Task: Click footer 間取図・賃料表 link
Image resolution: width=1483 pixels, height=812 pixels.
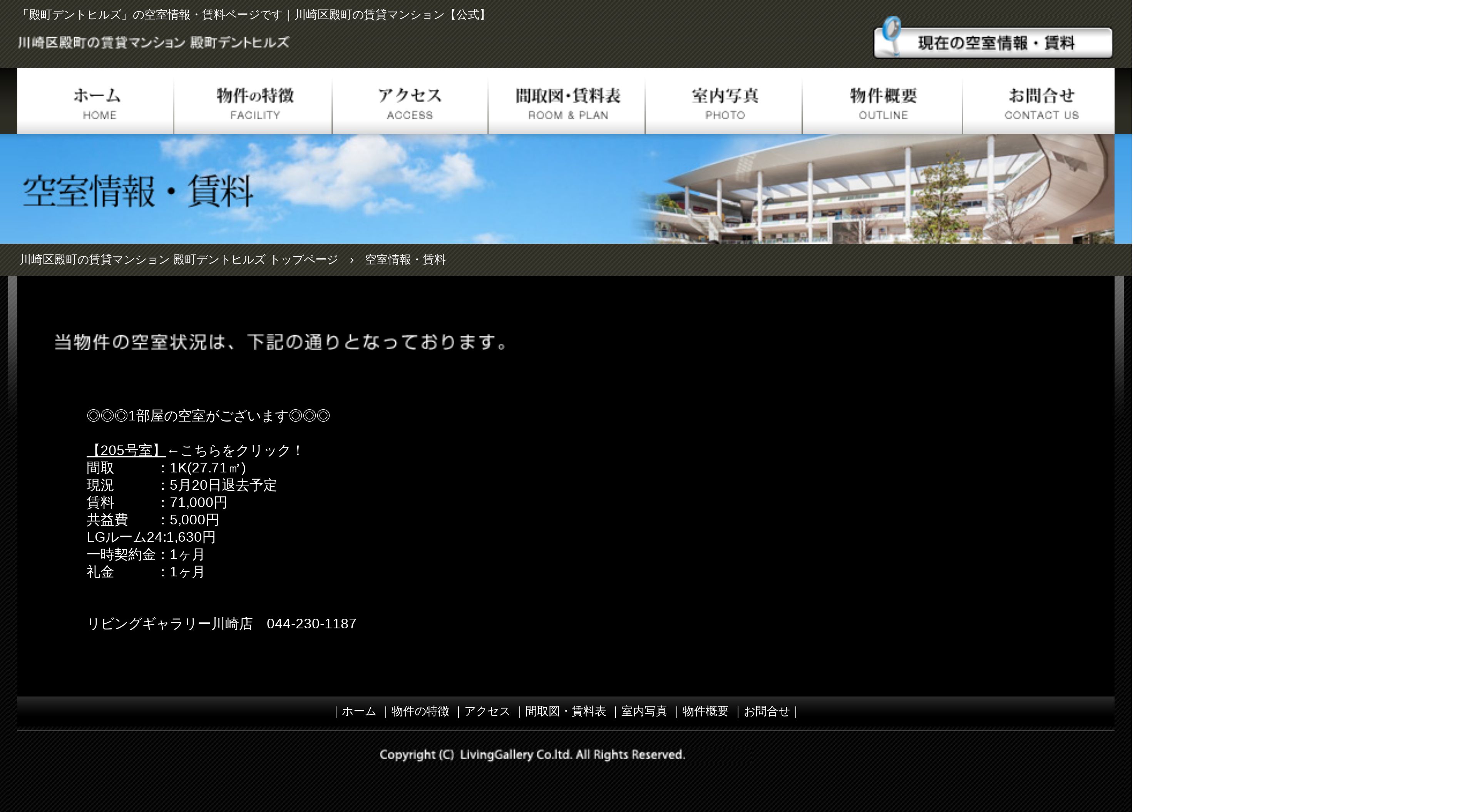Action: click(565, 711)
